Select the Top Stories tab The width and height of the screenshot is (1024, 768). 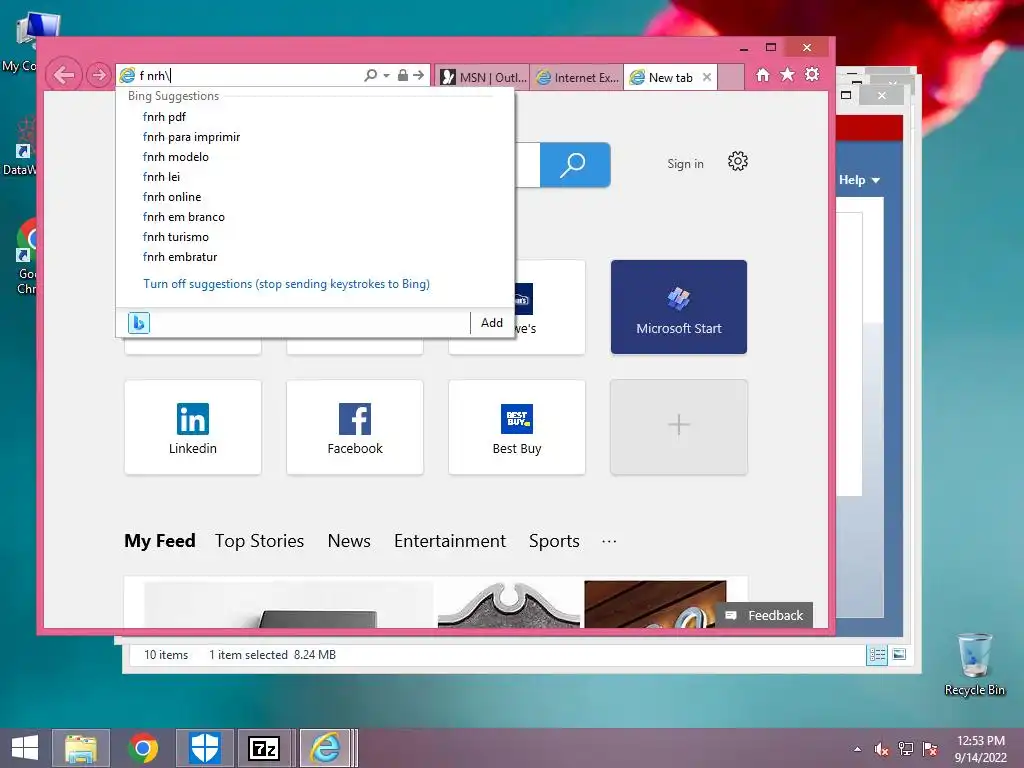(x=259, y=541)
